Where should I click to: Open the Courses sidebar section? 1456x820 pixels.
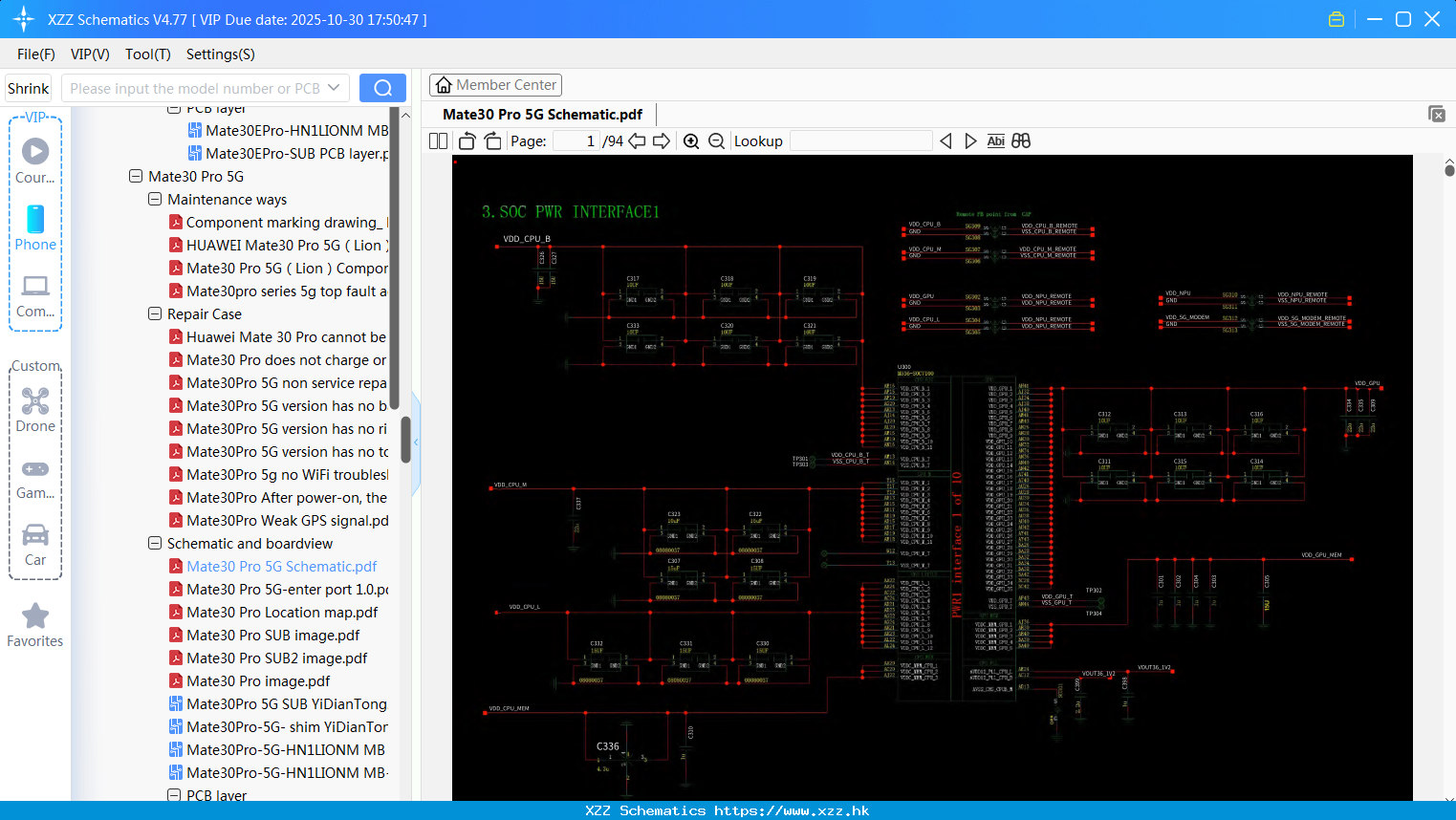coord(35,161)
